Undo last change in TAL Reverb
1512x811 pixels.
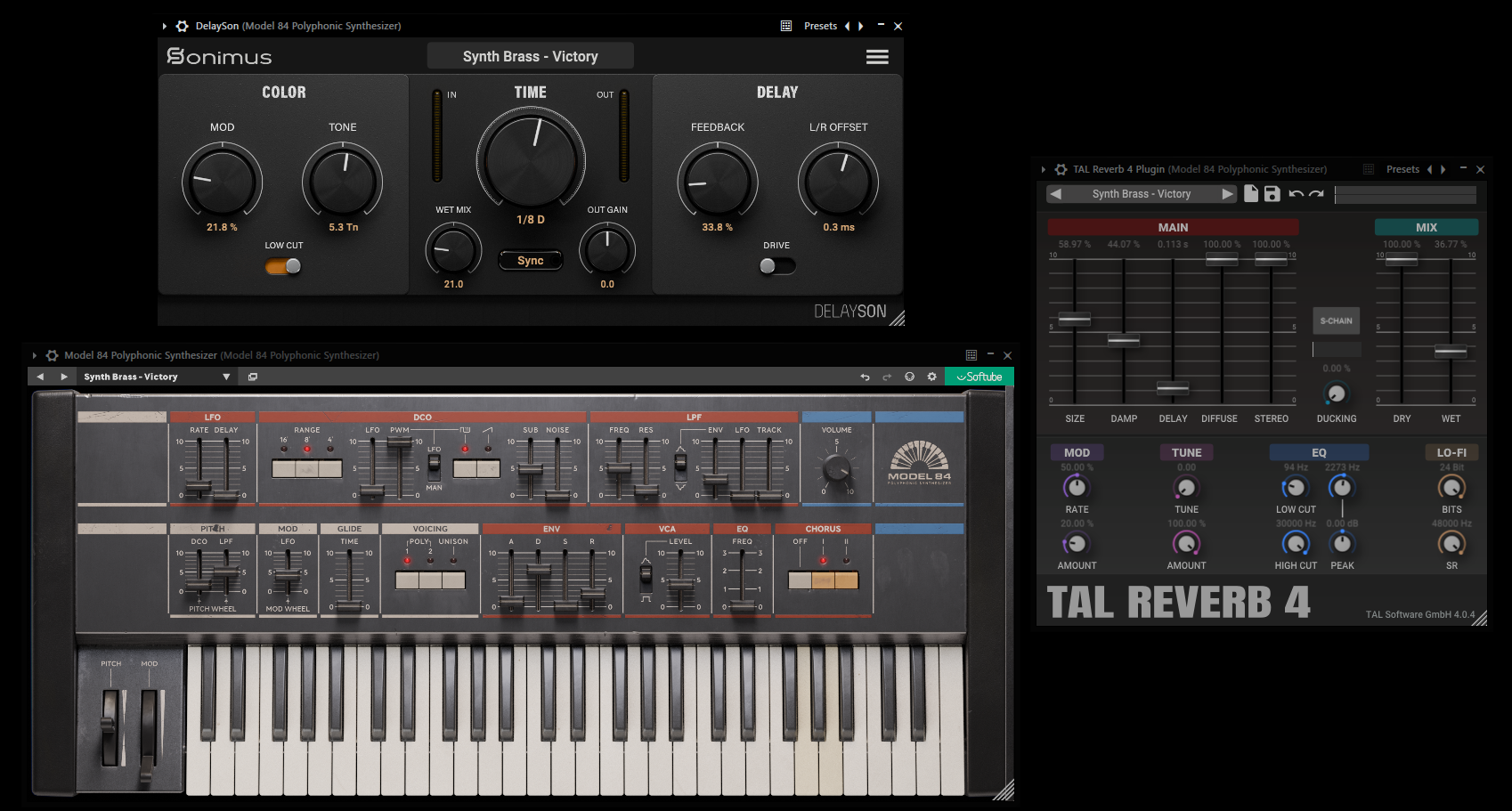1296,194
